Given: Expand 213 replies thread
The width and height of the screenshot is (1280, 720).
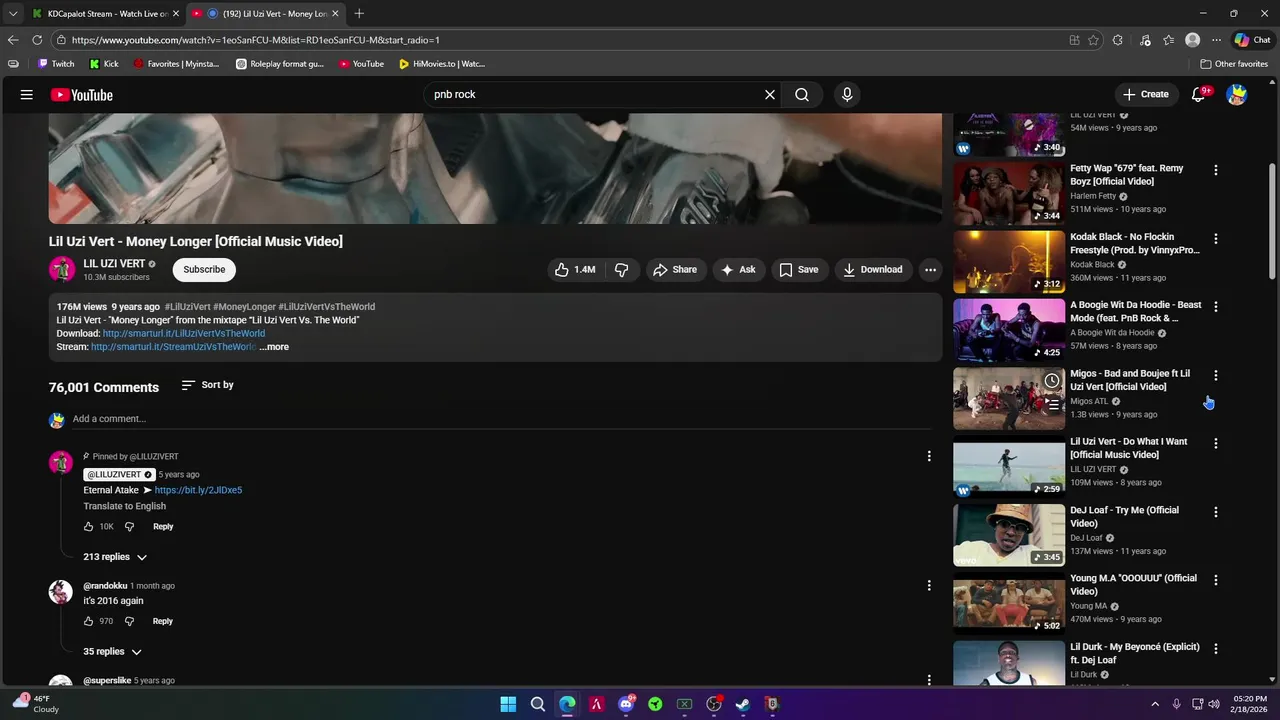Looking at the screenshot, I should pos(115,557).
